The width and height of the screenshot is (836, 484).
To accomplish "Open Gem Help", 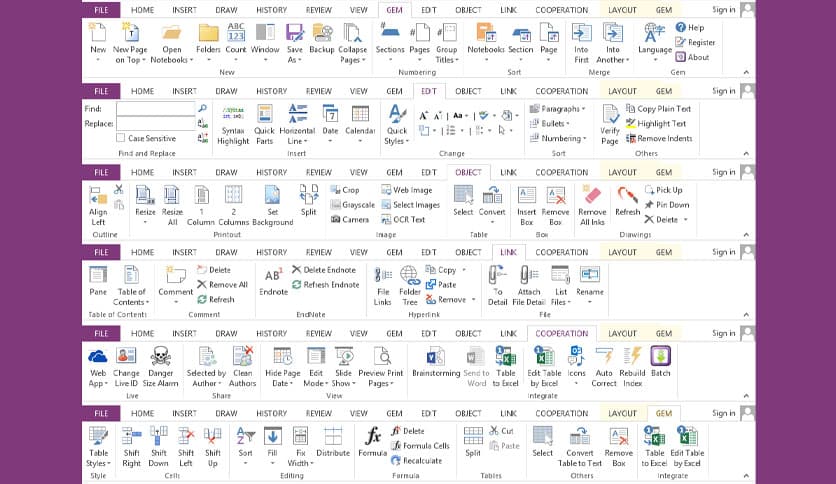I will (690, 27).
